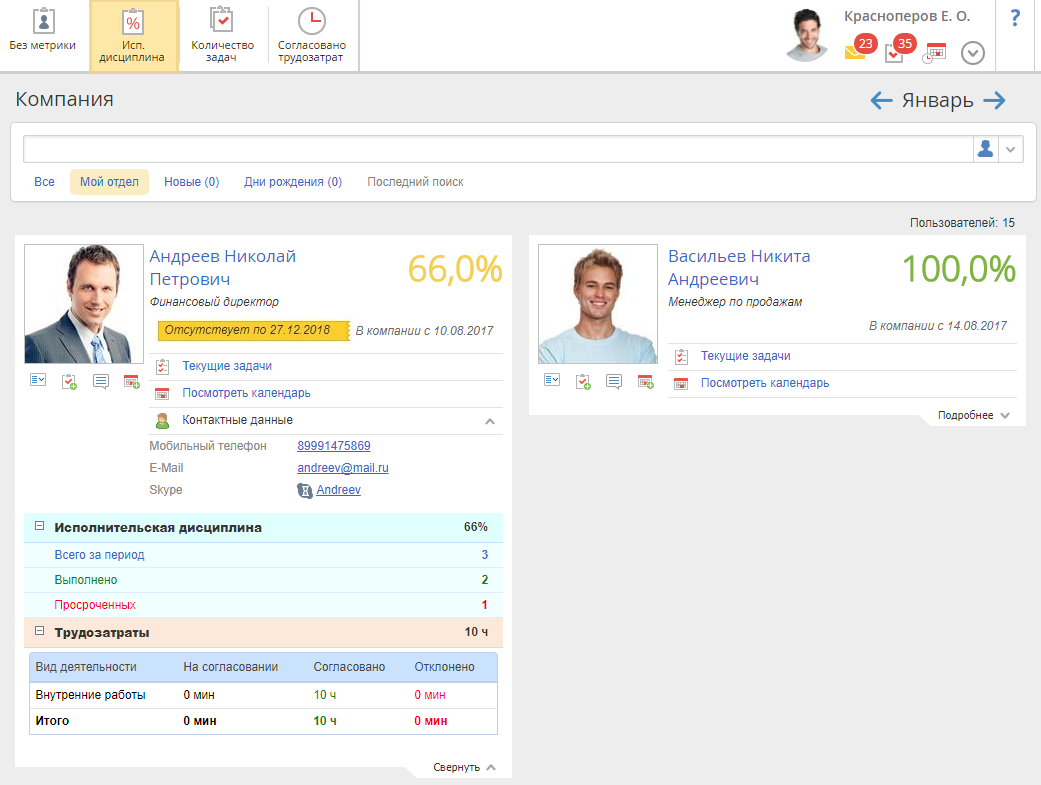Open Андреев's 'Текущие задачи' link

(227, 366)
